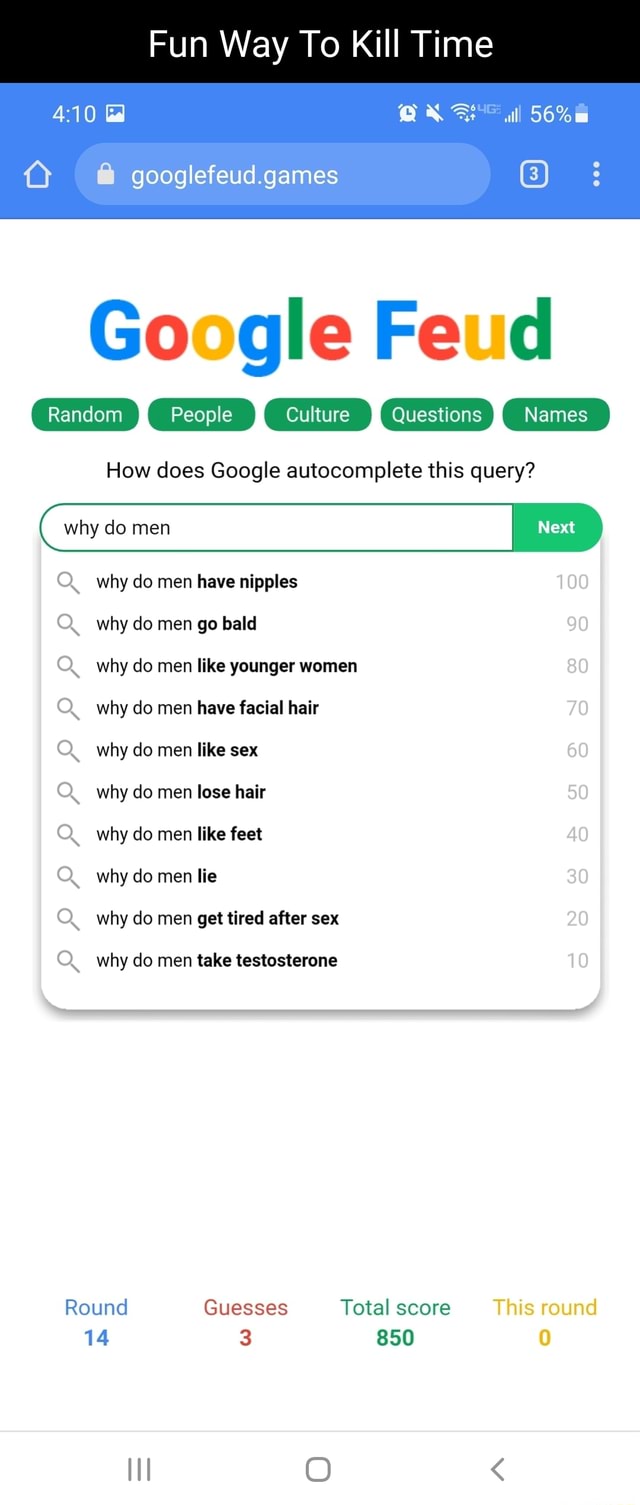Screen dimensions: 640x1505
Task: Click the Google Feud logo
Action: [320, 331]
